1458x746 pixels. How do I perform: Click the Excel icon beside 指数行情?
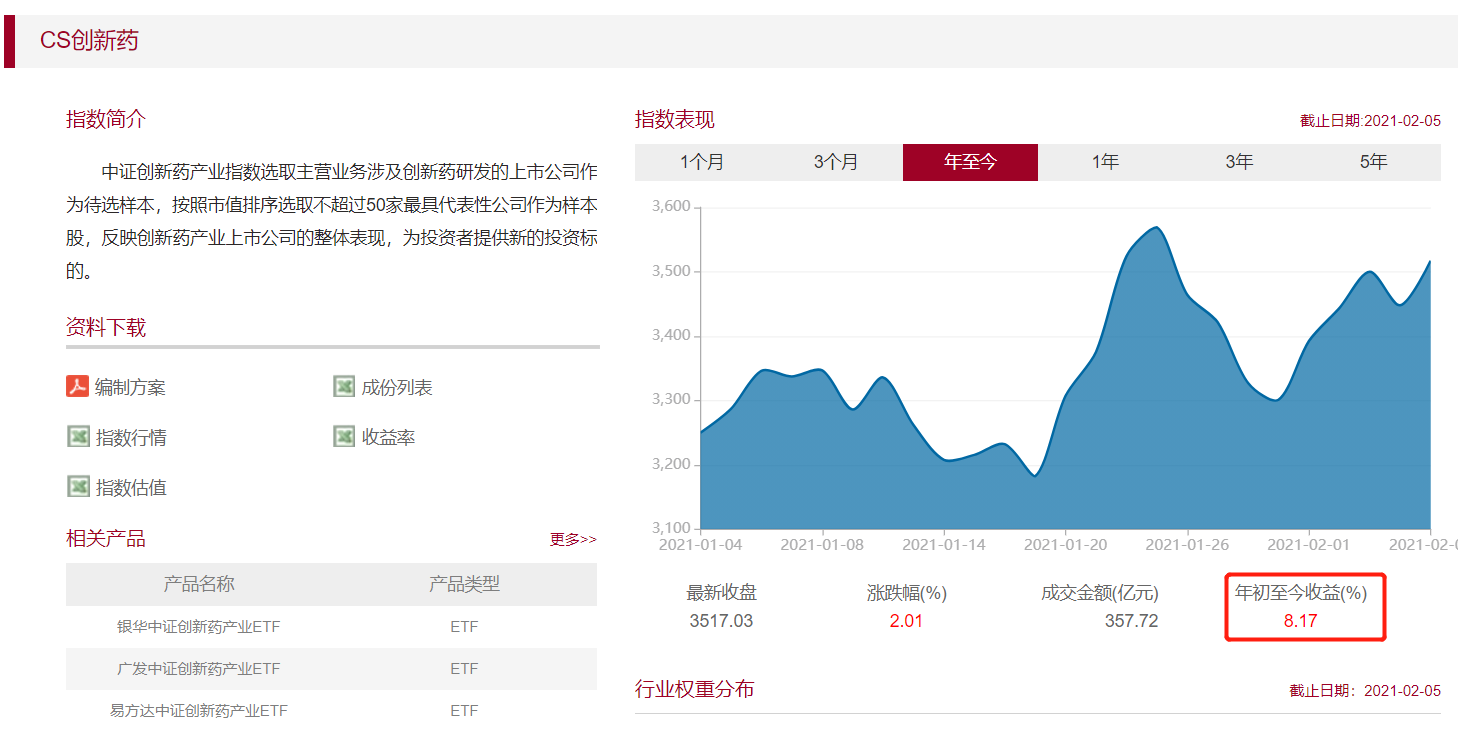point(78,436)
